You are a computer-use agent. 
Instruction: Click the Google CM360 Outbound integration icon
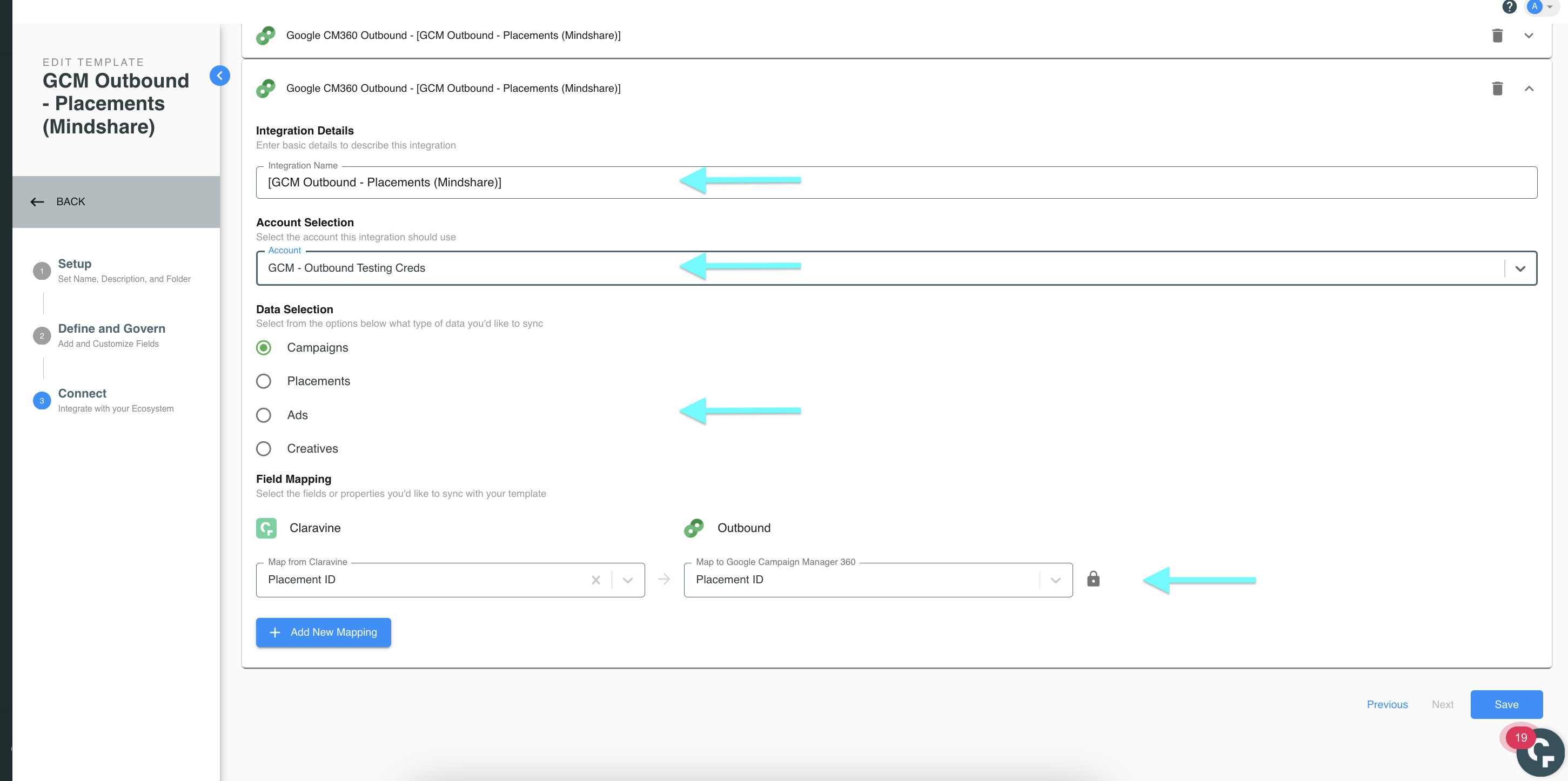pos(265,88)
